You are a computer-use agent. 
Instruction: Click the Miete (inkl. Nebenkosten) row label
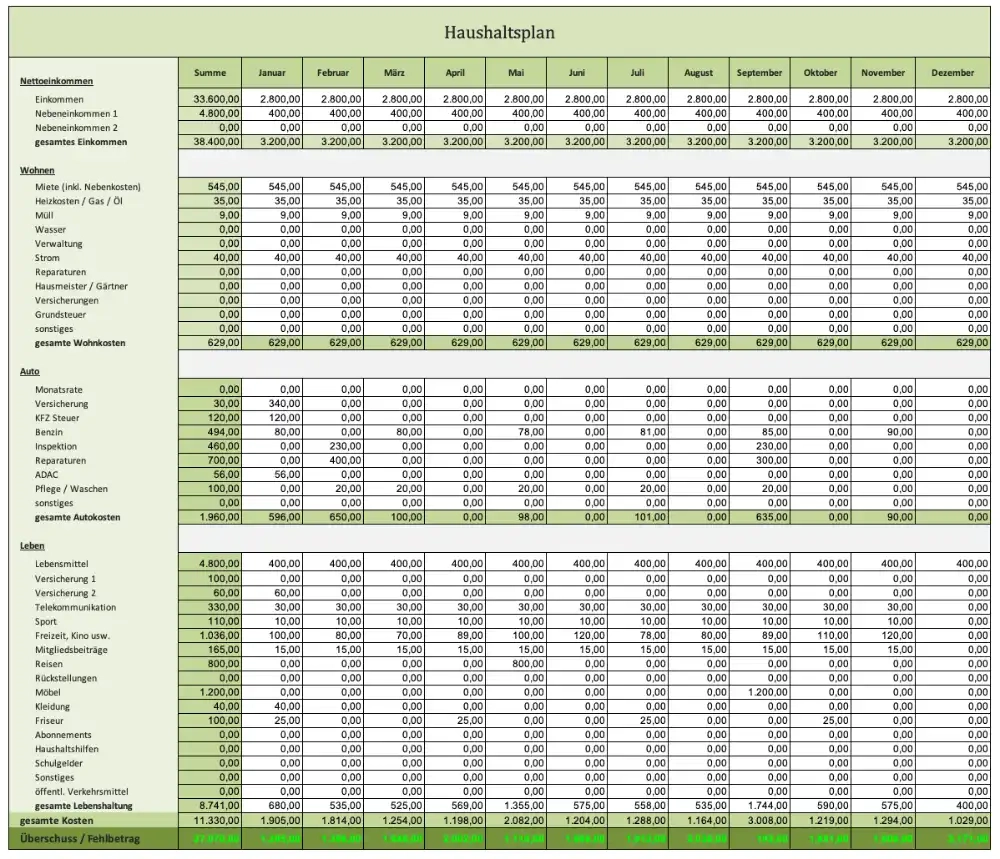87,187
